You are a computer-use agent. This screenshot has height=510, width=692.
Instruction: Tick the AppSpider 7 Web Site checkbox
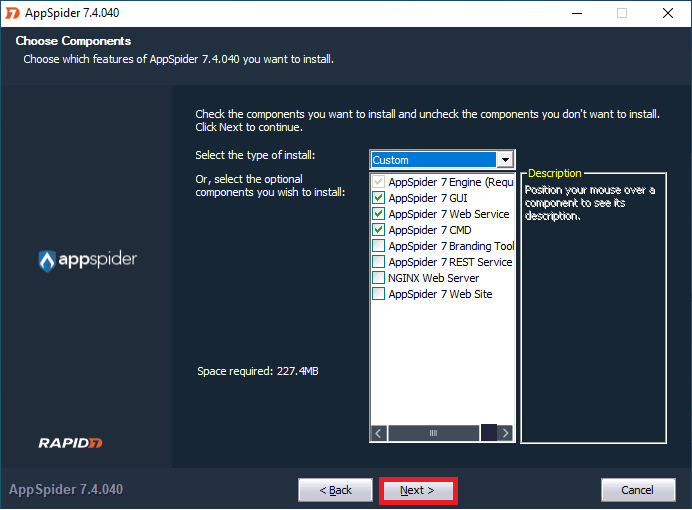pos(378,294)
